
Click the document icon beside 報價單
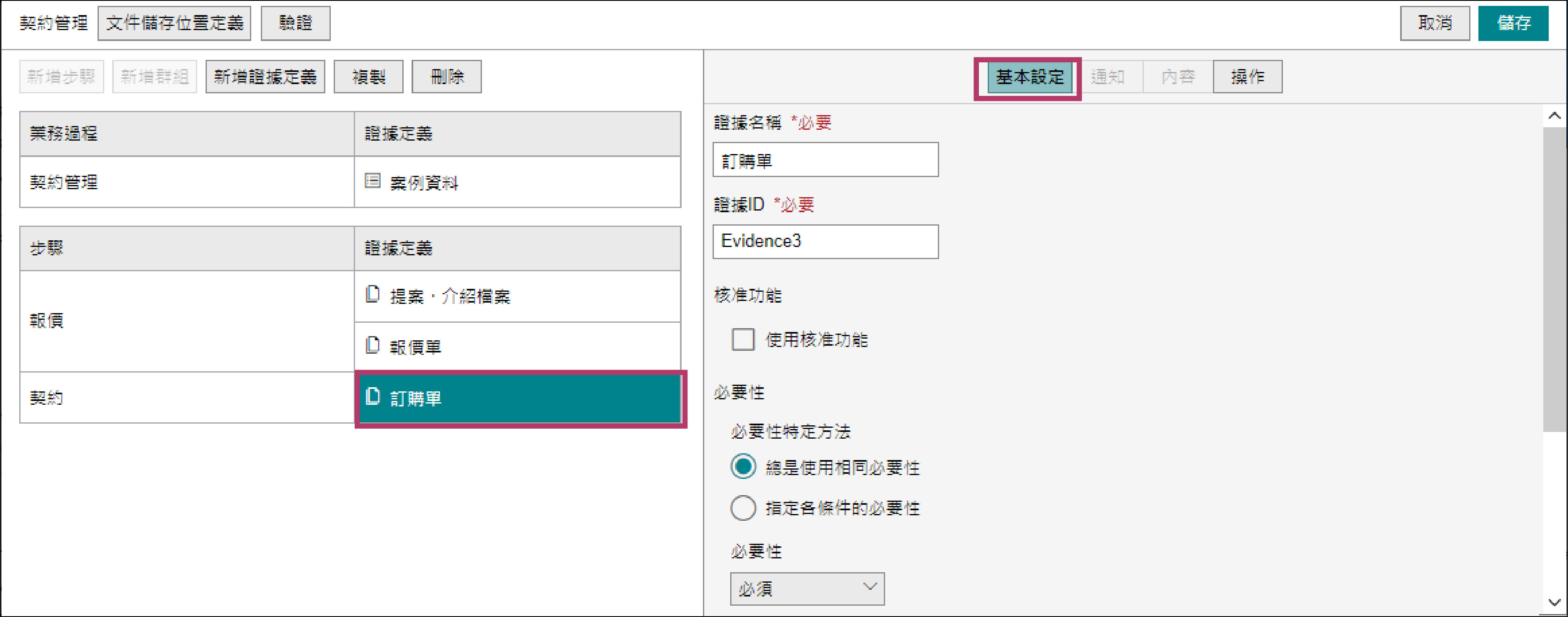[373, 346]
